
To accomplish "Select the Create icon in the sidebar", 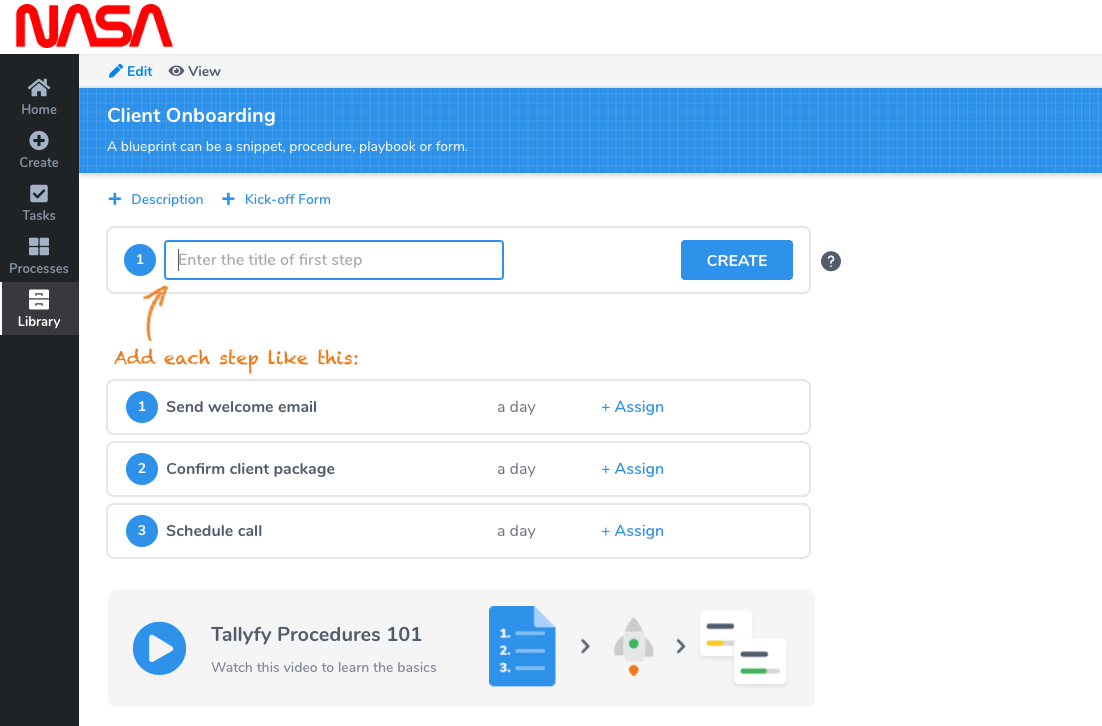I will tap(39, 150).
